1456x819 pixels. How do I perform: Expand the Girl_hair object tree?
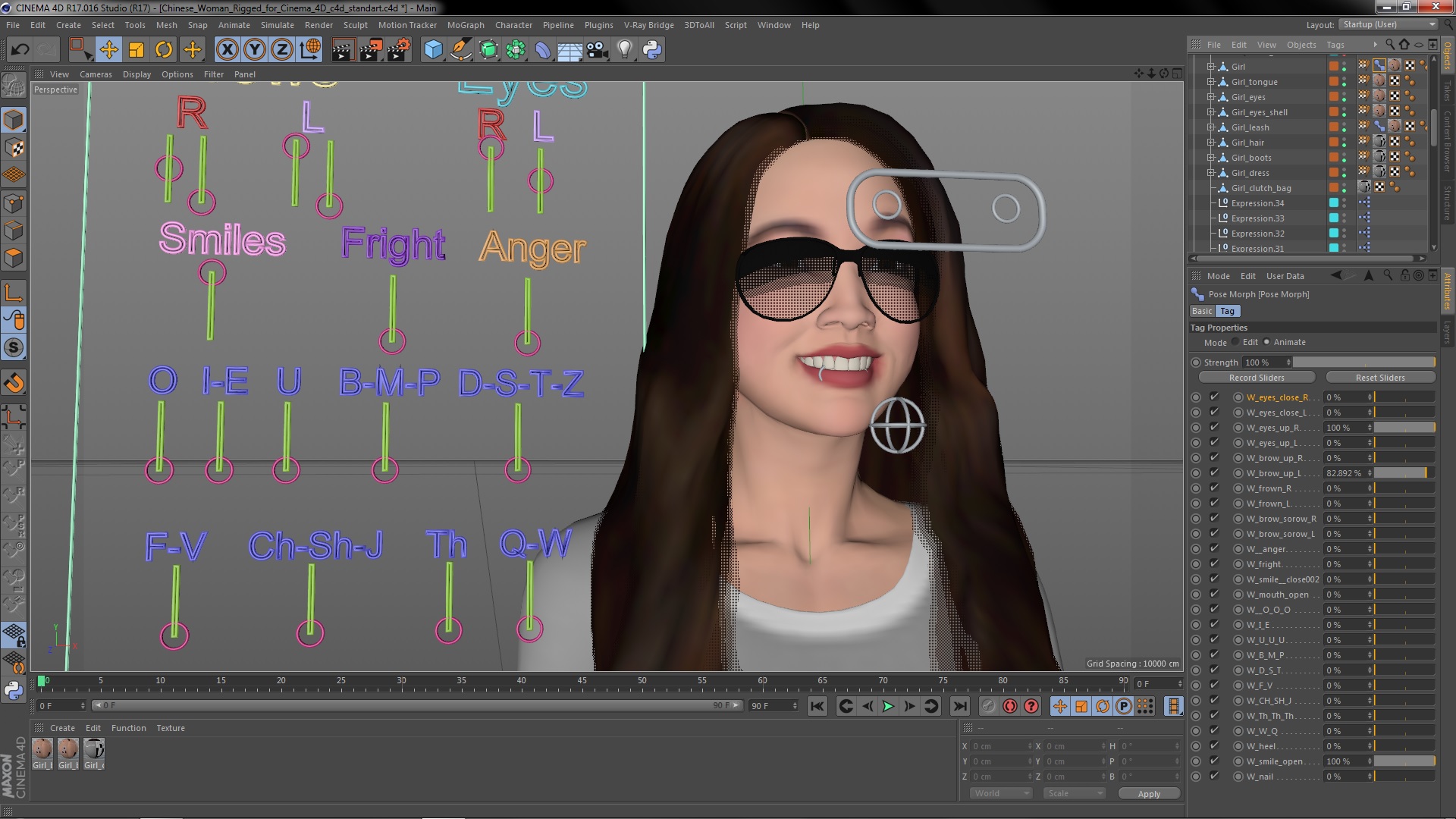click(x=1211, y=143)
